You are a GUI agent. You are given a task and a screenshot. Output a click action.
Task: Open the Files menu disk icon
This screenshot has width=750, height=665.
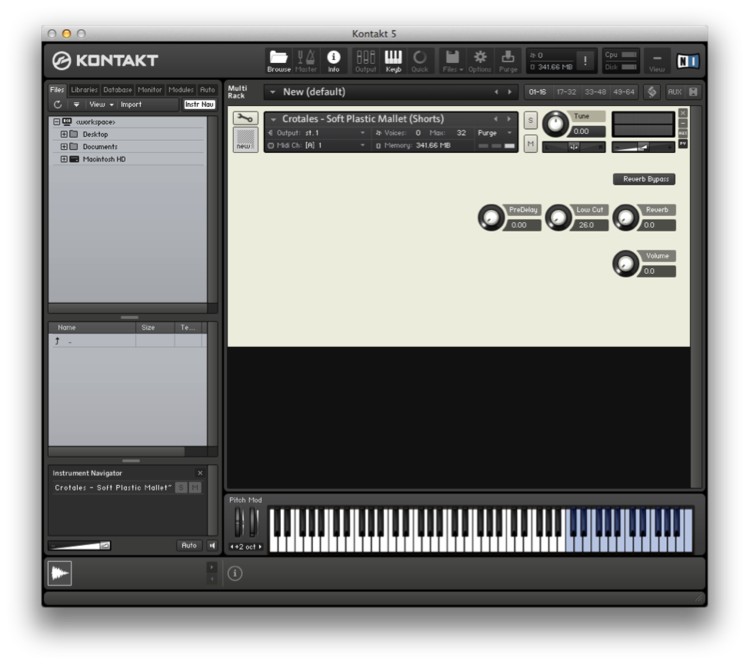[452, 61]
